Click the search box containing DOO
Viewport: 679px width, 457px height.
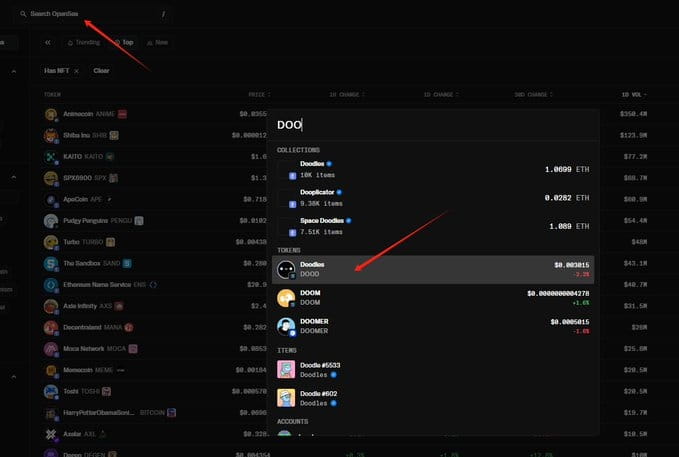click(433, 125)
